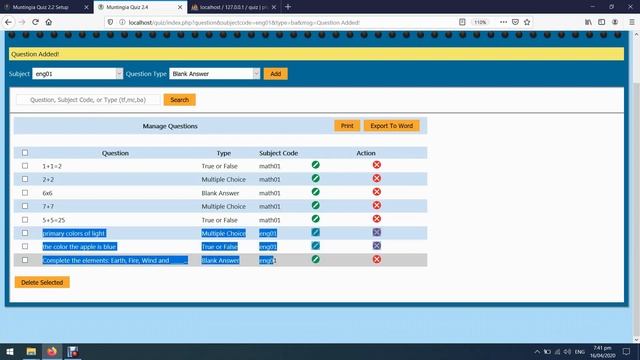Reload the current page
The image size is (640, 360).
click(x=36, y=22)
